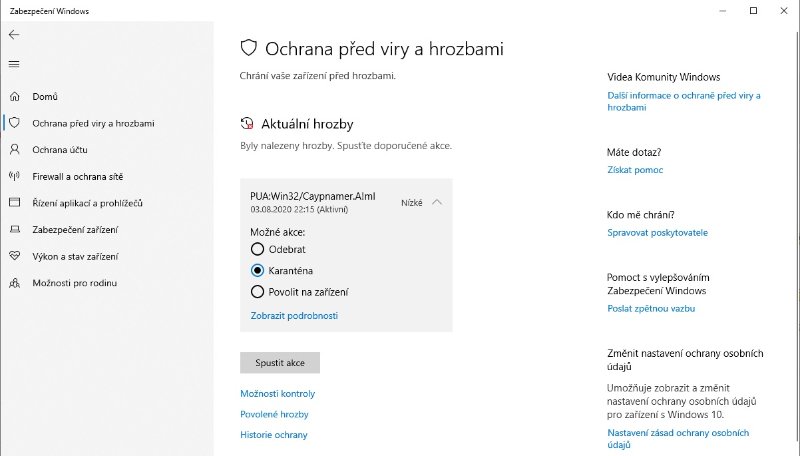Click the shield icon beside Ochrana před viry
Image resolution: width=800 pixels, height=456 pixels.
[15, 123]
